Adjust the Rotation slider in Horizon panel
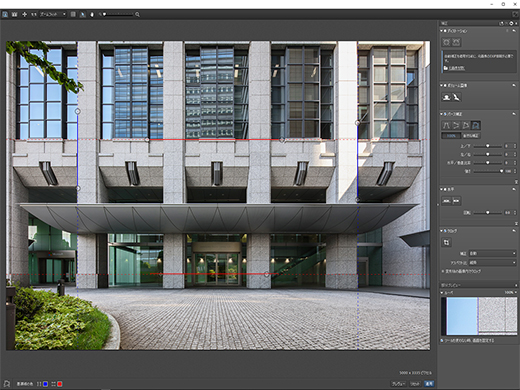 coord(488,213)
